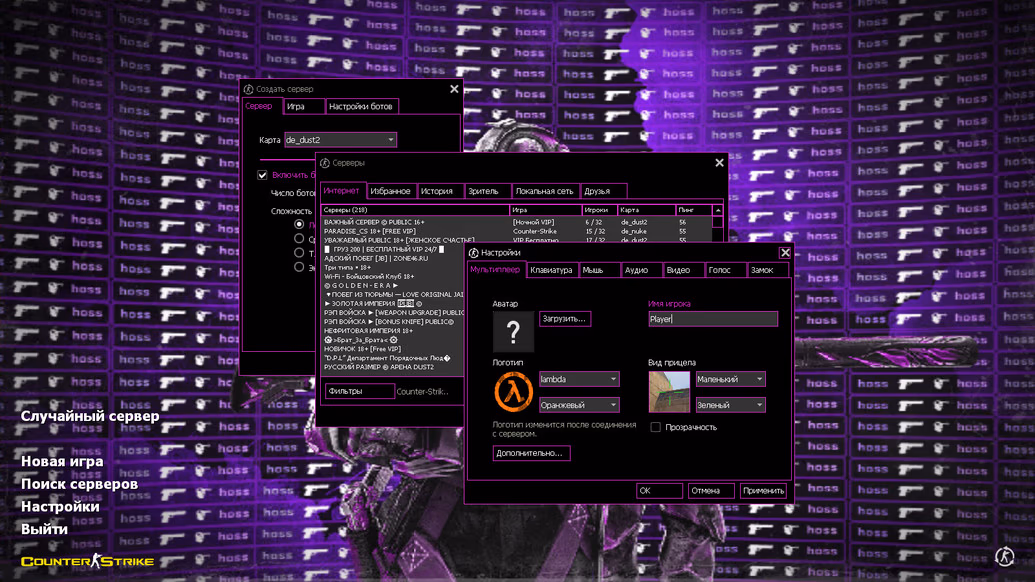Open the Зеленый crosshair color dropdown
The image size is (1035, 582).
click(x=730, y=405)
